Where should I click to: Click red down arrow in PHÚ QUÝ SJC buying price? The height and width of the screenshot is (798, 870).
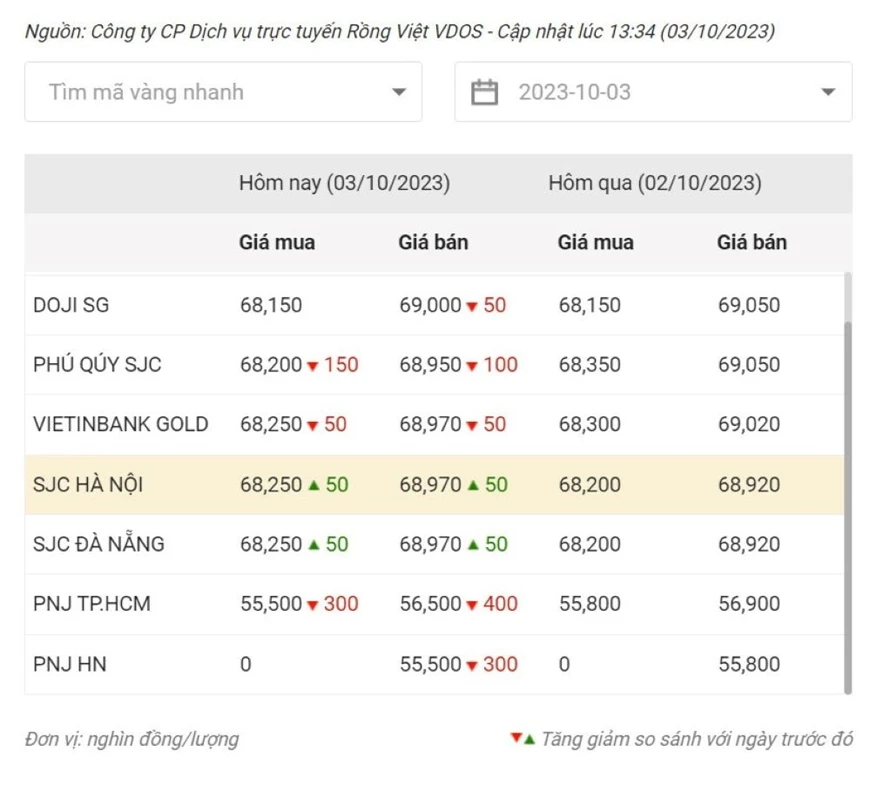pyautogui.click(x=312, y=366)
